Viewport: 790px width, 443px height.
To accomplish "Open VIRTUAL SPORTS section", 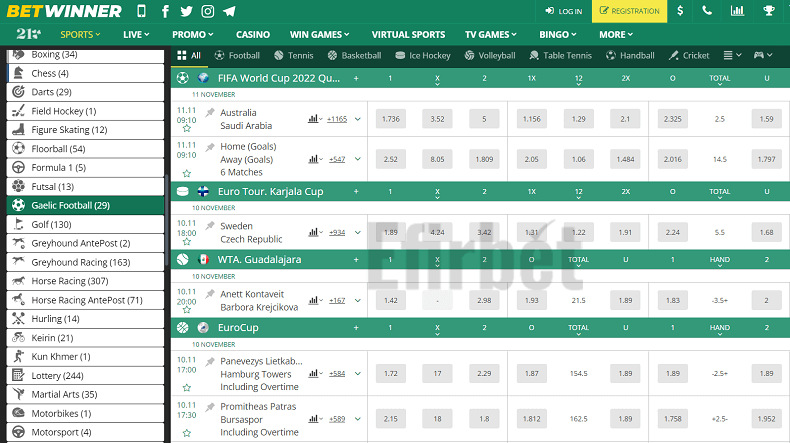I will (408, 34).
